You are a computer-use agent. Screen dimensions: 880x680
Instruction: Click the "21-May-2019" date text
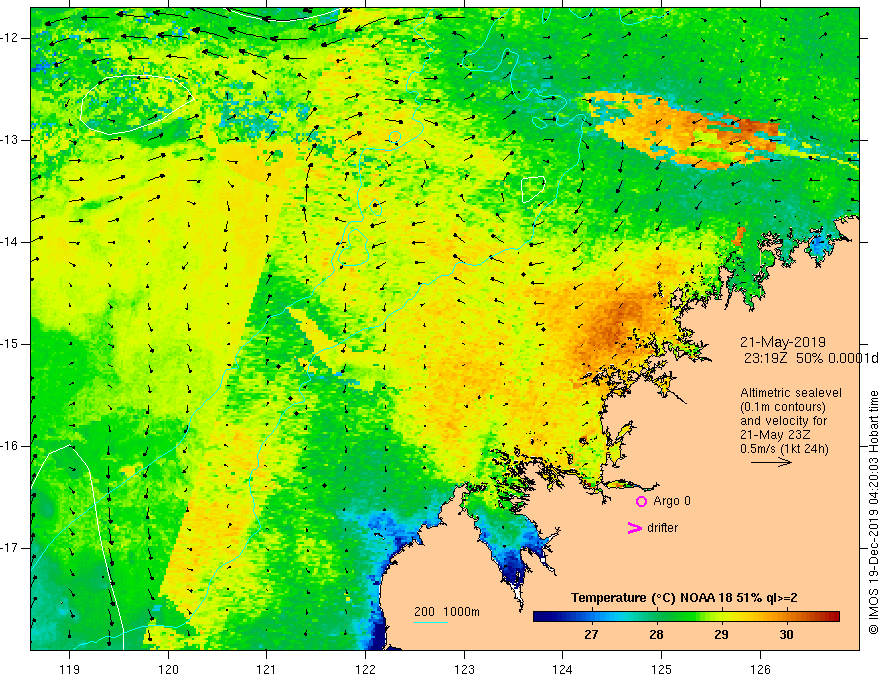click(x=783, y=342)
